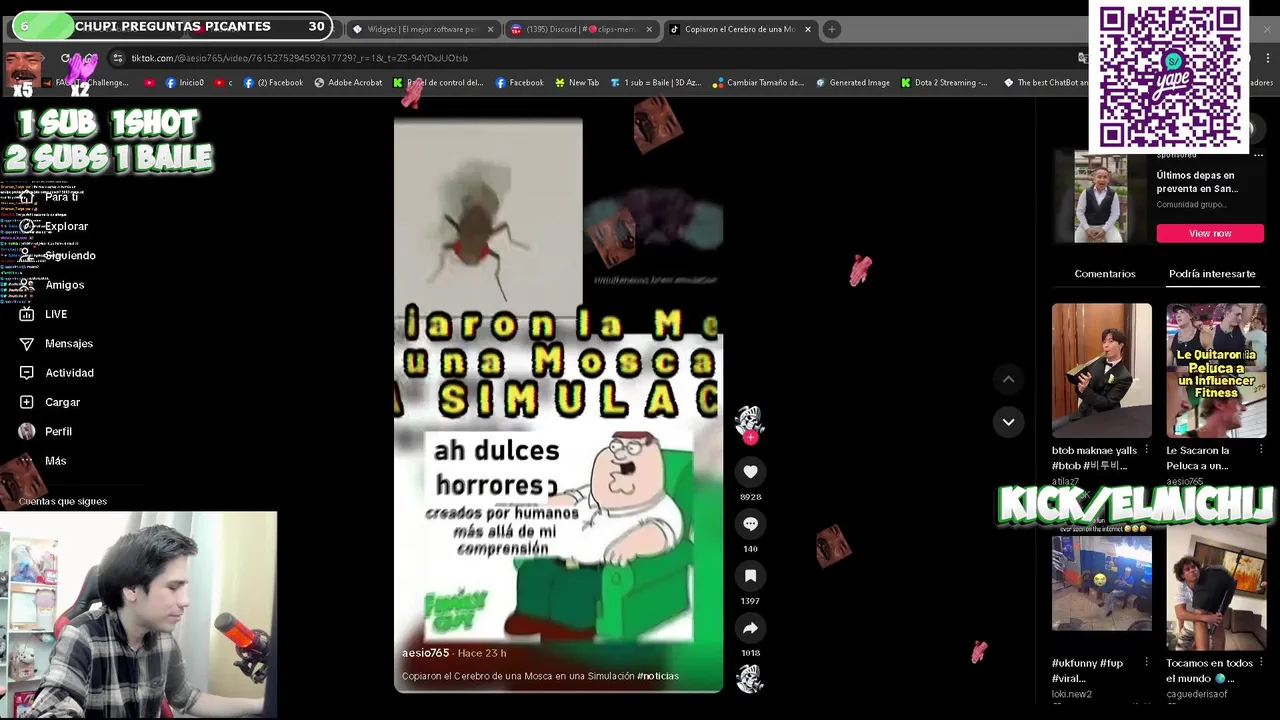The image size is (1280, 720).
Task: Close the Discord browser tab
Action: pyautogui.click(x=649, y=29)
